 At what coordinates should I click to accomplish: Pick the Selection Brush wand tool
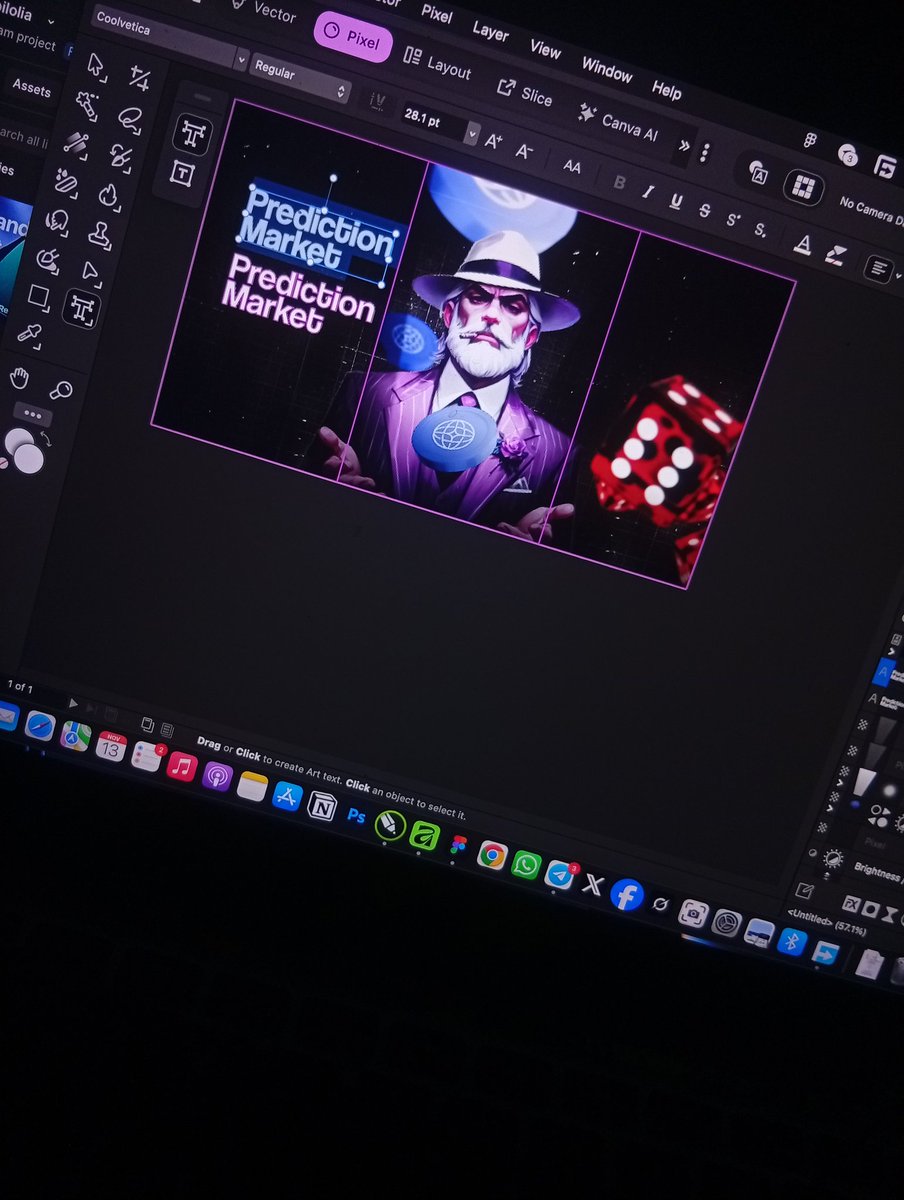click(86, 105)
